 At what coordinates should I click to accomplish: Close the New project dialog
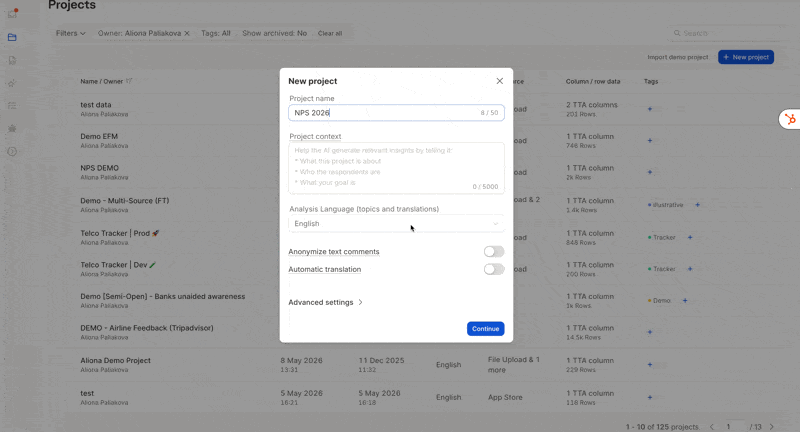(x=499, y=81)
